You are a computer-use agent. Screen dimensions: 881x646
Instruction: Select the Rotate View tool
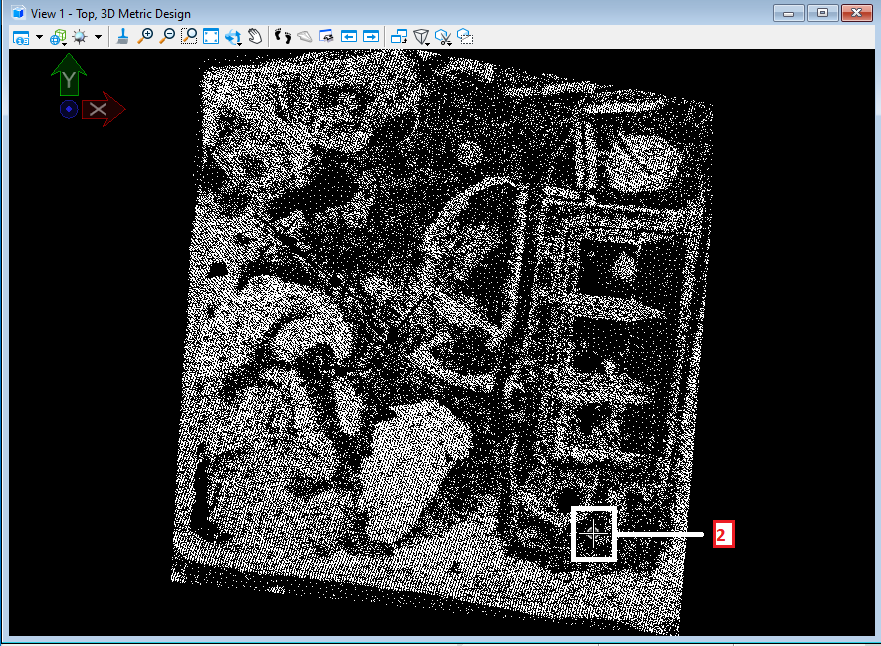(x=234, y=37)
